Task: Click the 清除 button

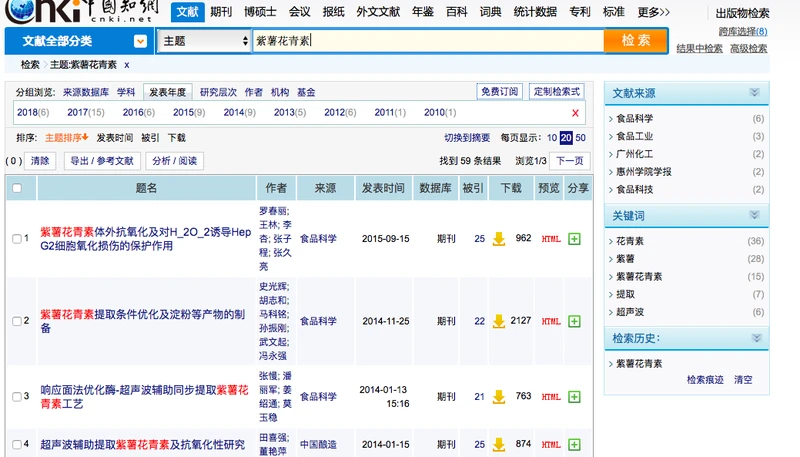Action: point(40,161)
